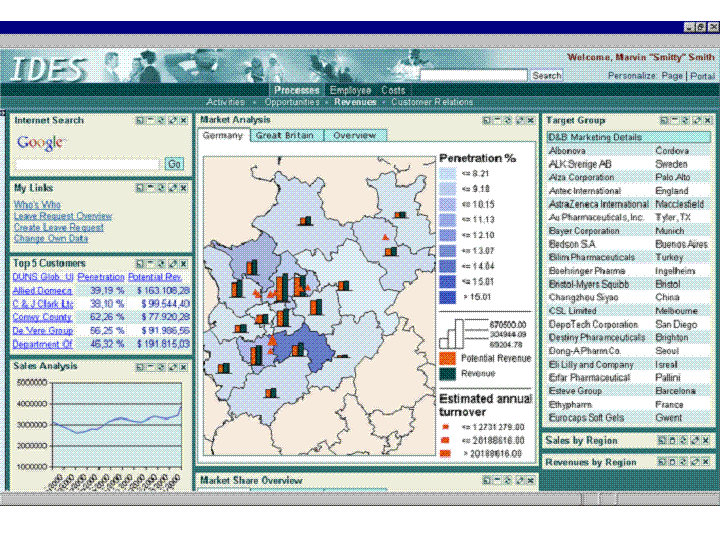Image resolution: width=720 pixels, height=540 pixels.
Task: Close the Market Analysis panel
Action: [530, 120]
